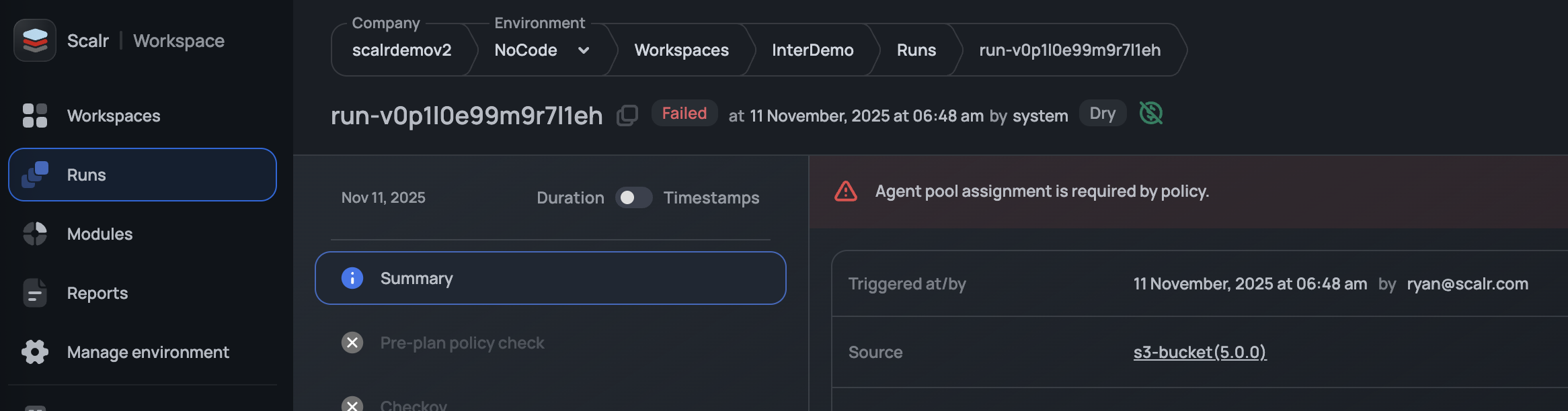Click the Workspaces grid icon in sidebar
This screenshot has width=1568, height=411.
click(x=35, y=116)
